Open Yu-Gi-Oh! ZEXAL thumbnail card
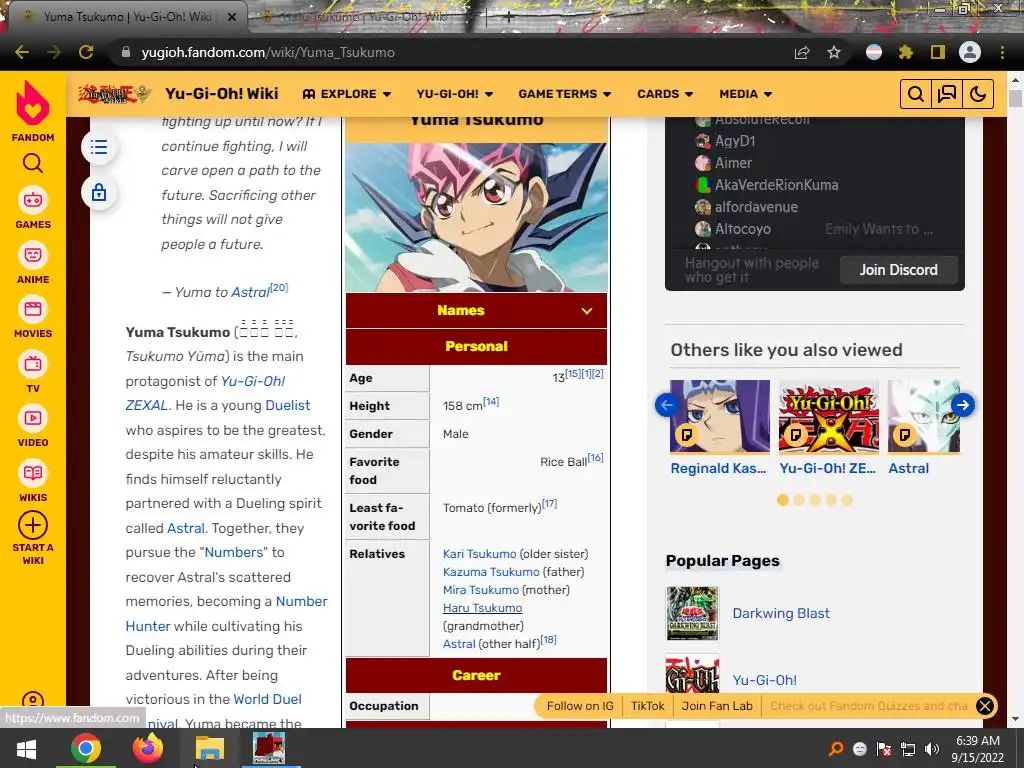Image resolution: width=1024 pixels, height=768 pixels. (829, 417)
